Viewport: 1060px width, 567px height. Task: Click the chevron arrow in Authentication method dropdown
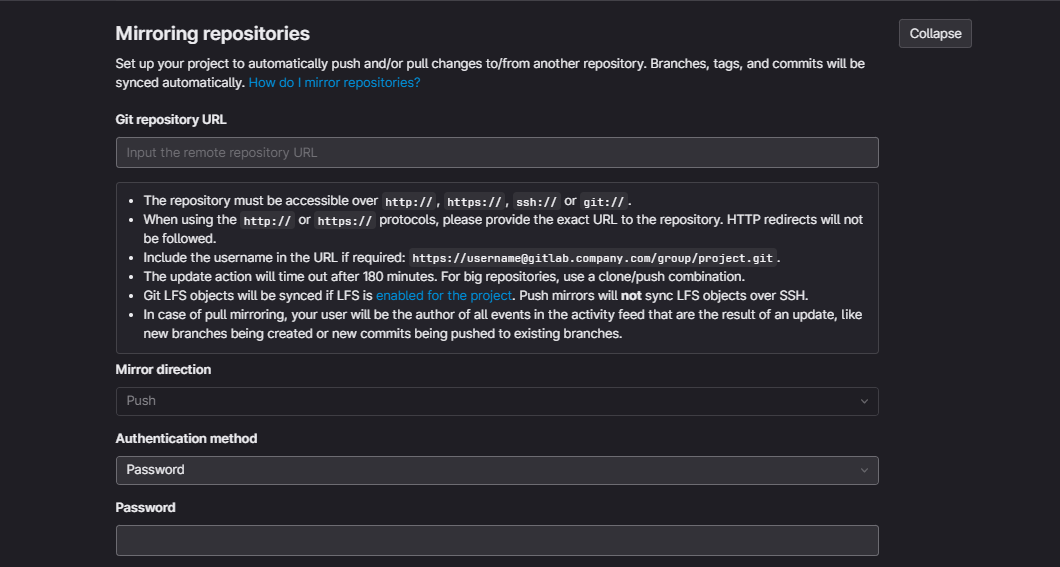pos(864,470)
